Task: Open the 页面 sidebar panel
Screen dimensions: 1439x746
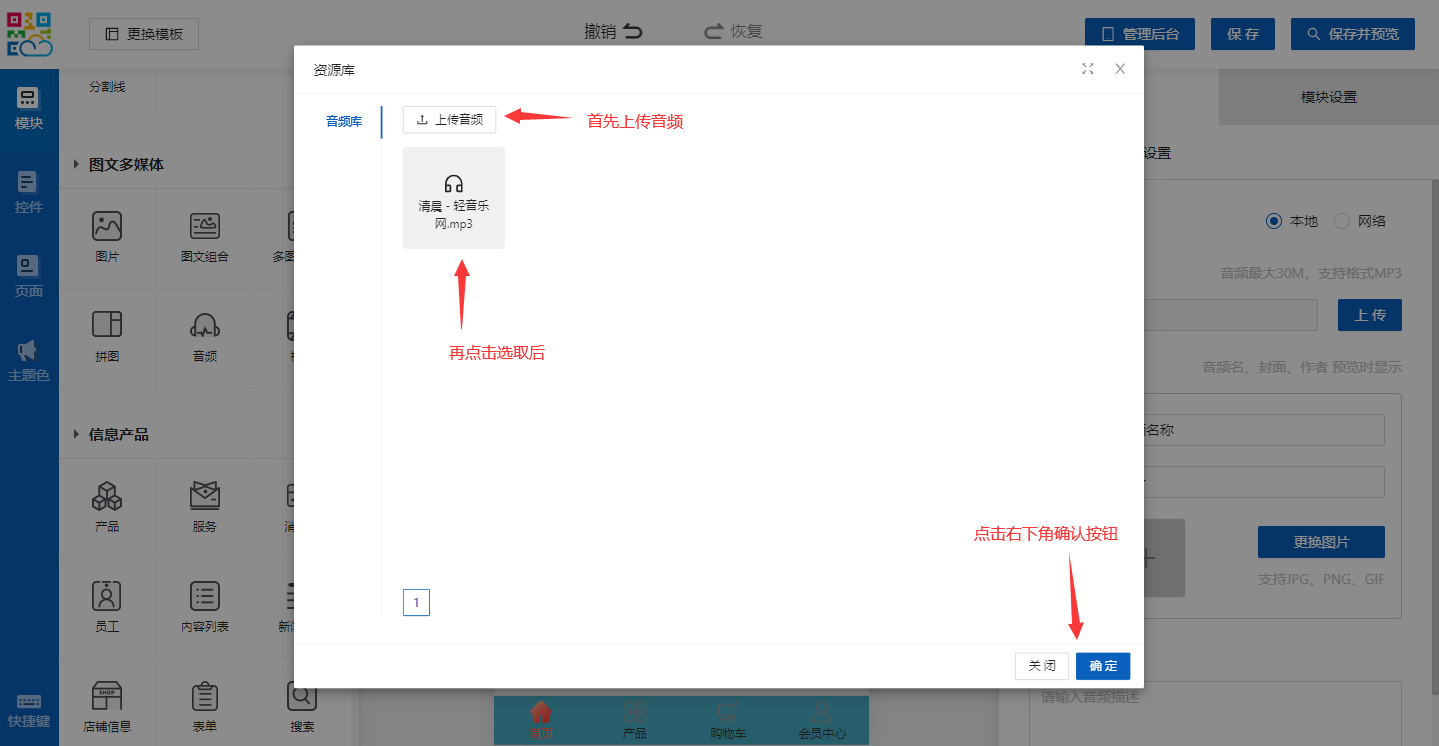Action: click(29, 277)
